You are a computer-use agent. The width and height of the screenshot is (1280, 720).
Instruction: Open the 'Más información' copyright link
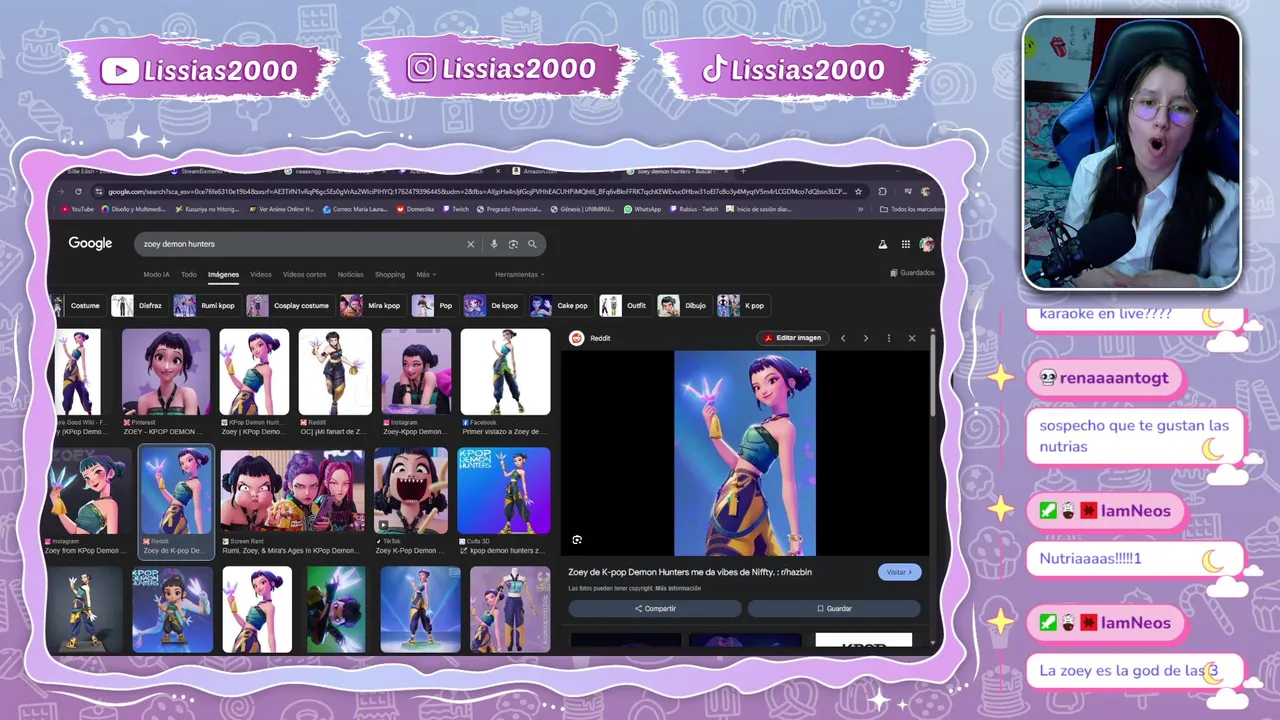pos(678,589)
